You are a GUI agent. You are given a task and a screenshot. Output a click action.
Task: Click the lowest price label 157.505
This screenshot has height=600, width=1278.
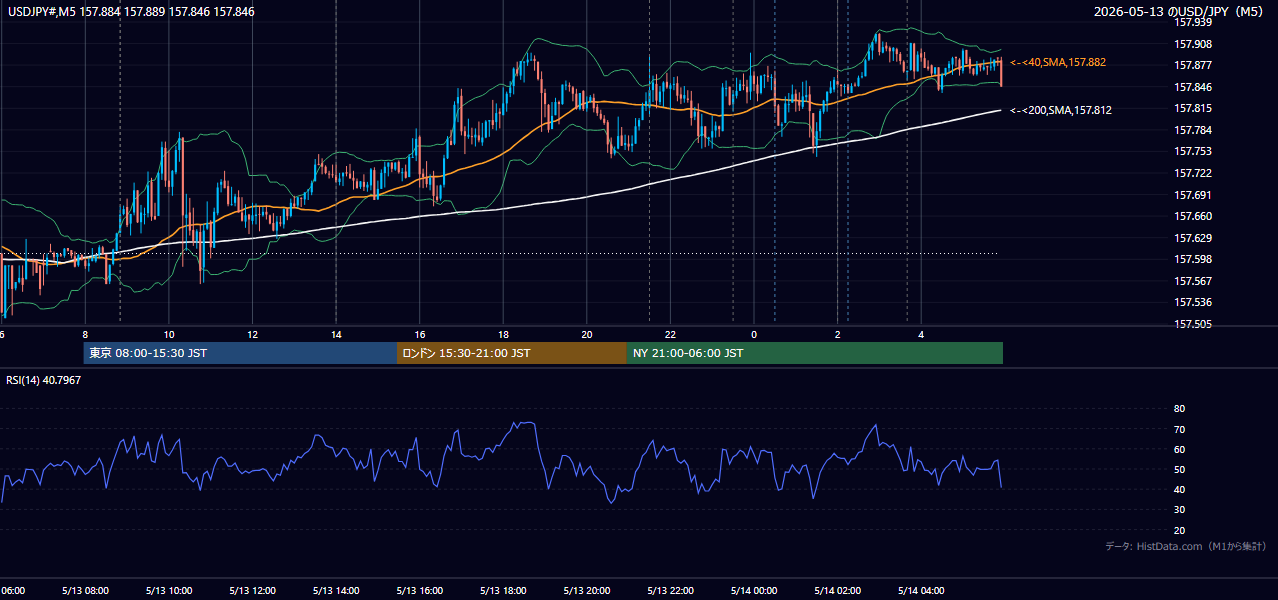1194,324
